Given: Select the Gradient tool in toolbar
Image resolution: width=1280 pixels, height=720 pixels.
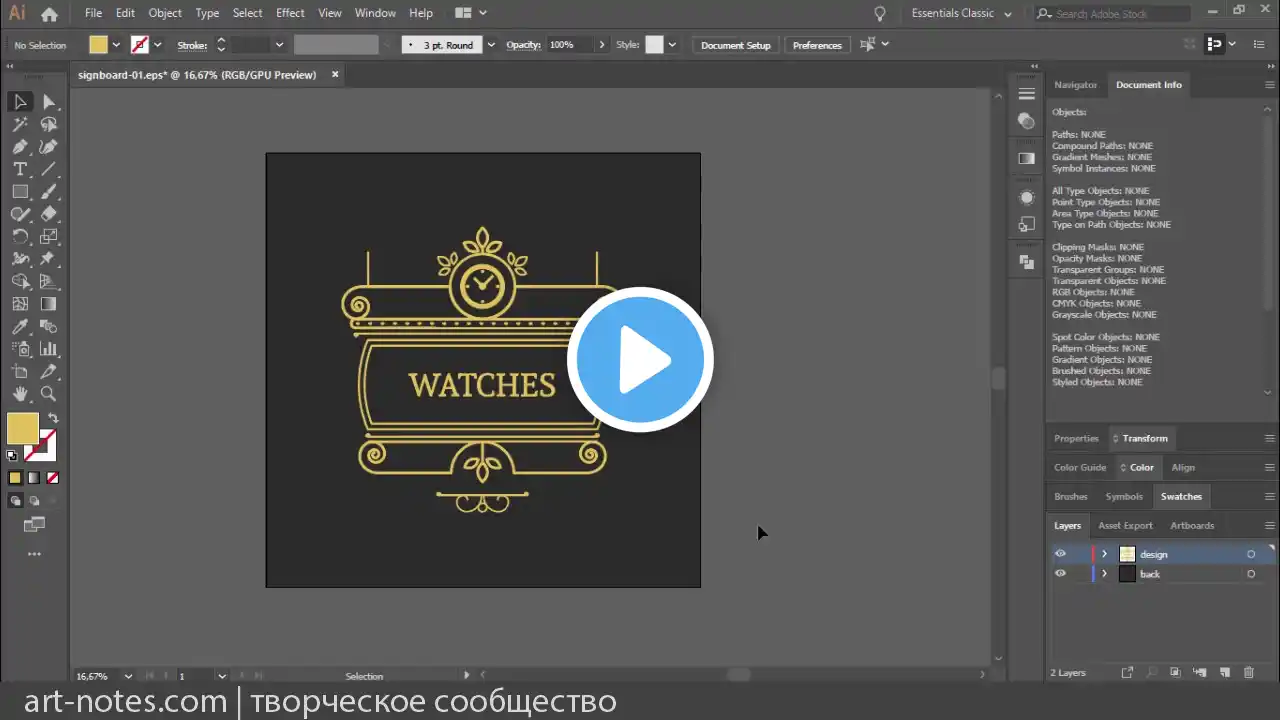Looking at the screenshot, I should click(48, 304).
